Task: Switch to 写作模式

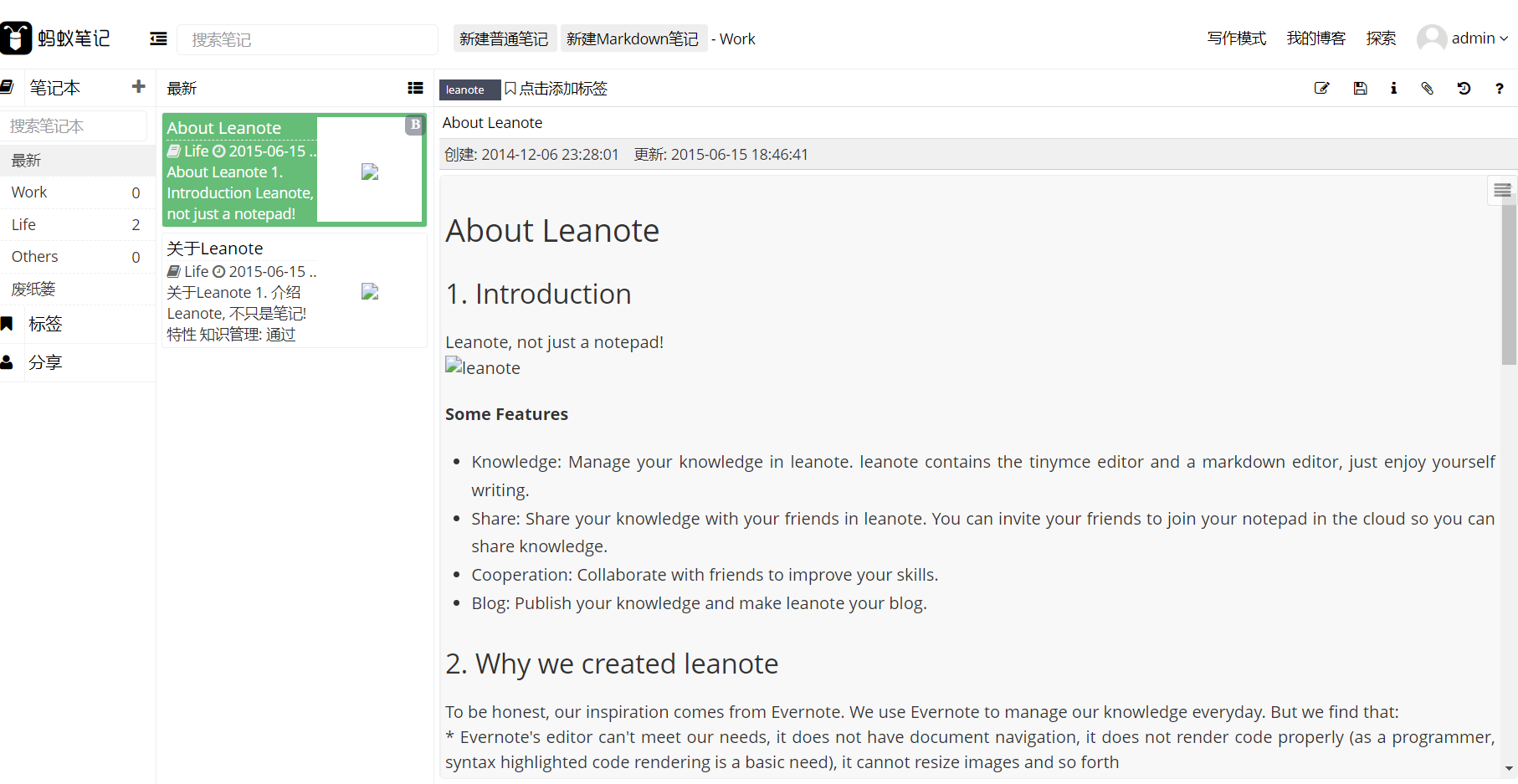Action: (1237, 38)
